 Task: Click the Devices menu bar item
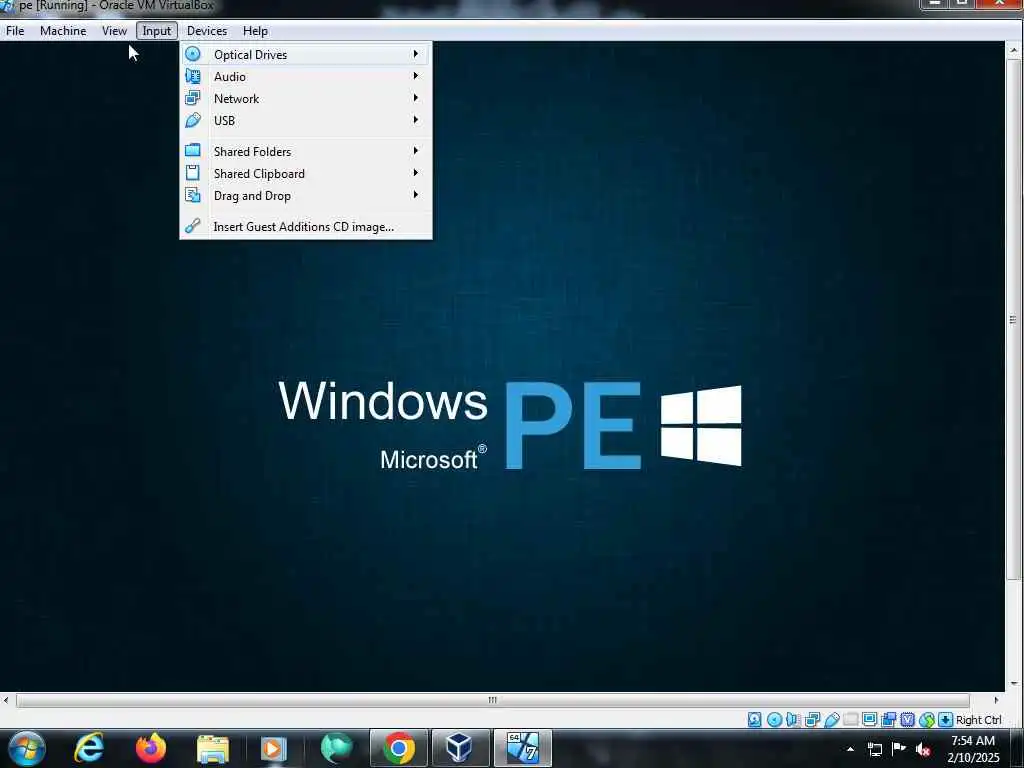207,31
